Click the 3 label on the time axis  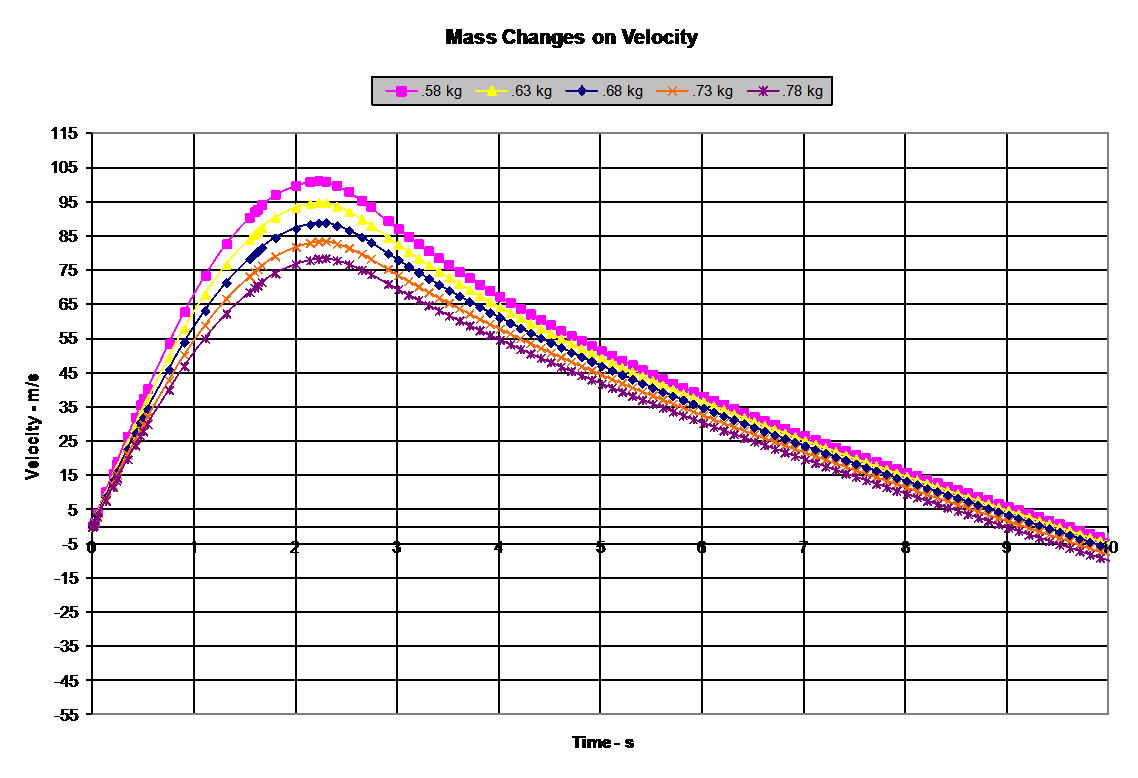396,547
